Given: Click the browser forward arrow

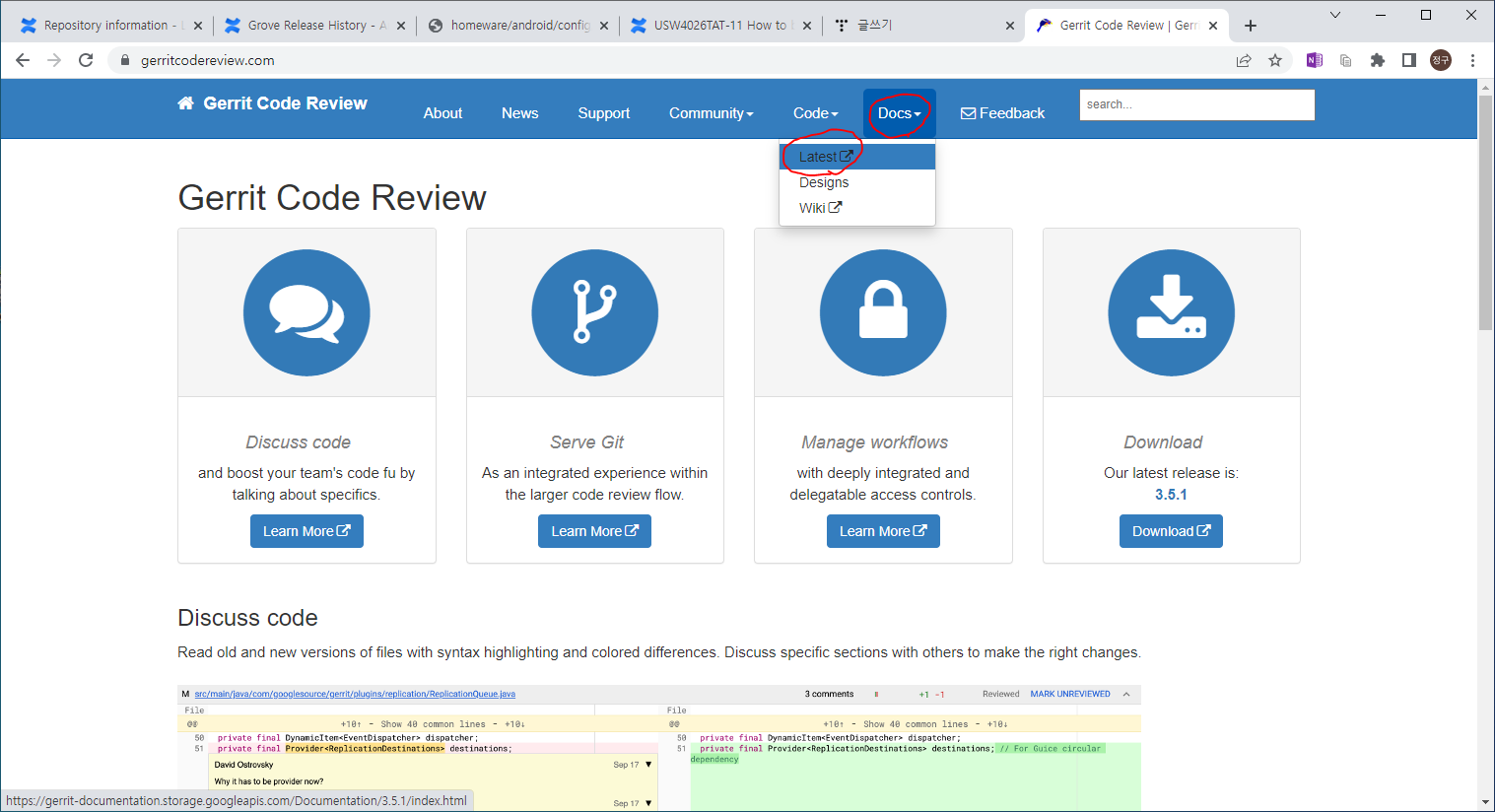Looking at the screenshot, I should click(x=54, y=60).
